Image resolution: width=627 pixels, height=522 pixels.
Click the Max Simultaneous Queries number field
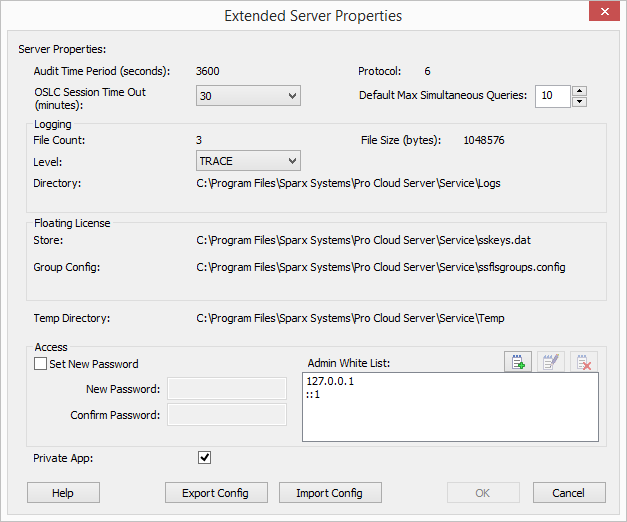click(553, 96)
